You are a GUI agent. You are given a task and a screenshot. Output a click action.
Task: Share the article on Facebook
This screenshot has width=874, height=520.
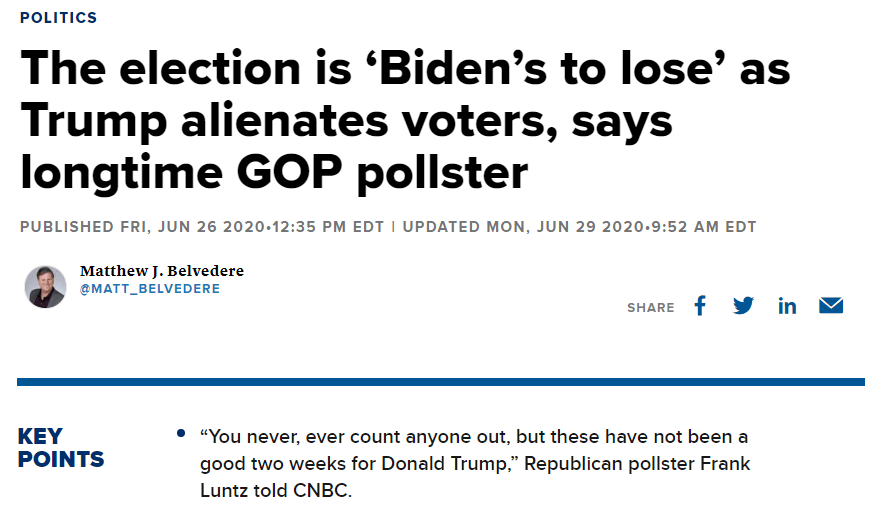point(700,306)
